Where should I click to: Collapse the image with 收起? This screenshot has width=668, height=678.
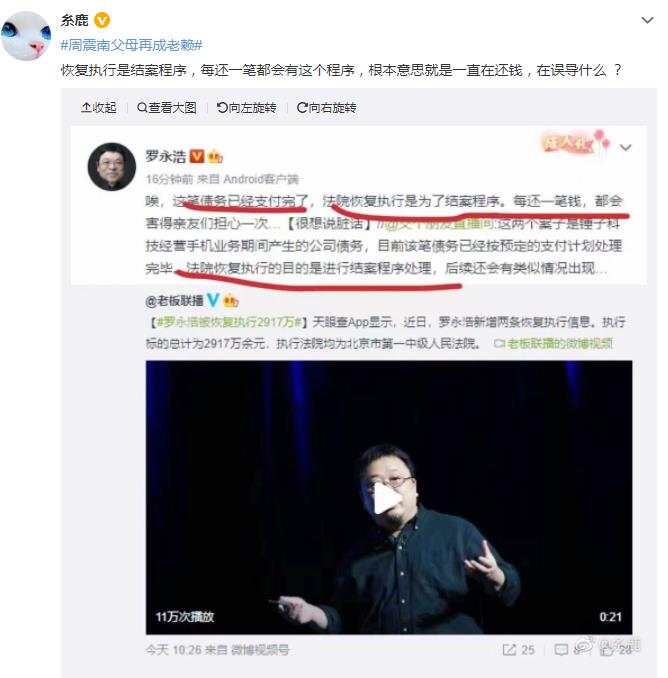pyautogui.click(x=99, y=107)
